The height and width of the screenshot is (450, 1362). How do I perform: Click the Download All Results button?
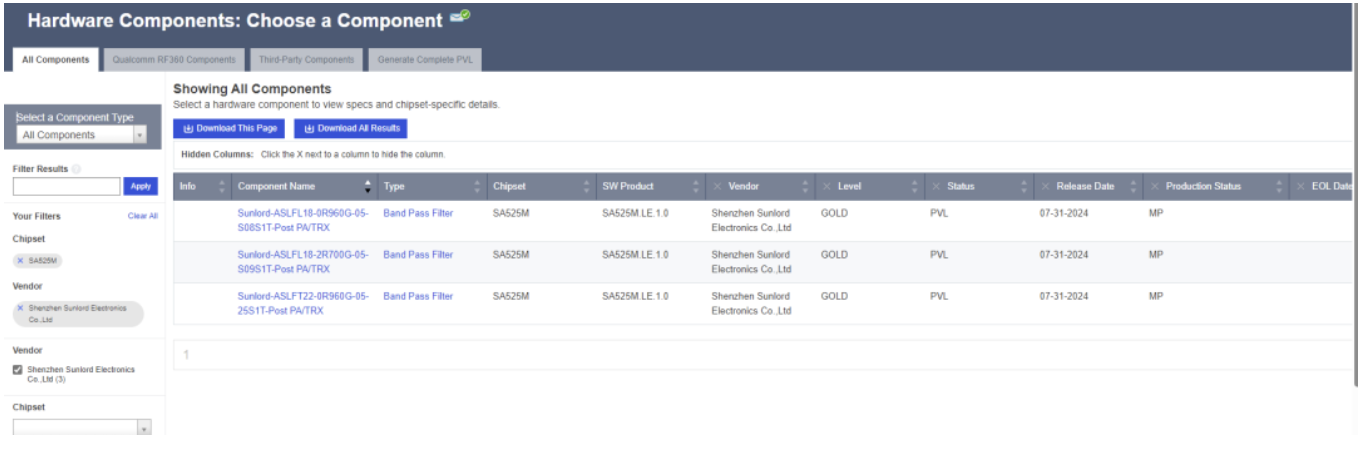[x=351, y=129]
